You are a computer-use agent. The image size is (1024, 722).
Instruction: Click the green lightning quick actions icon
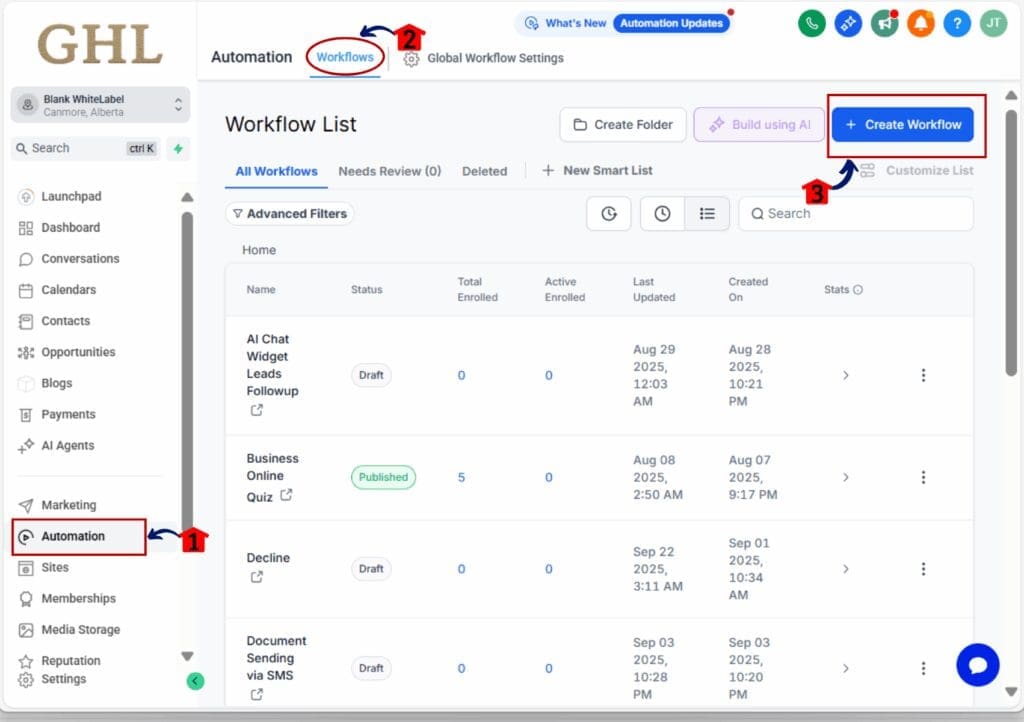point(178,148)
